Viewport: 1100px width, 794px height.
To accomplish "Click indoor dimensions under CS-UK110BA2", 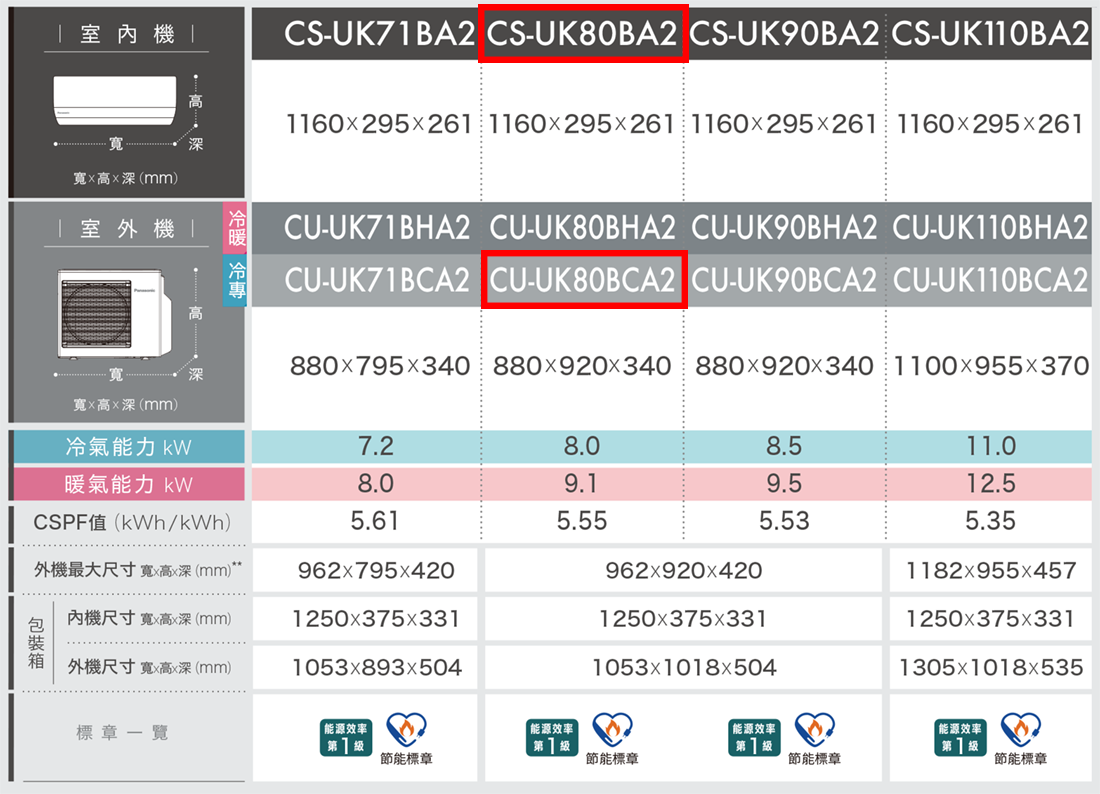I will pos(991,124).
